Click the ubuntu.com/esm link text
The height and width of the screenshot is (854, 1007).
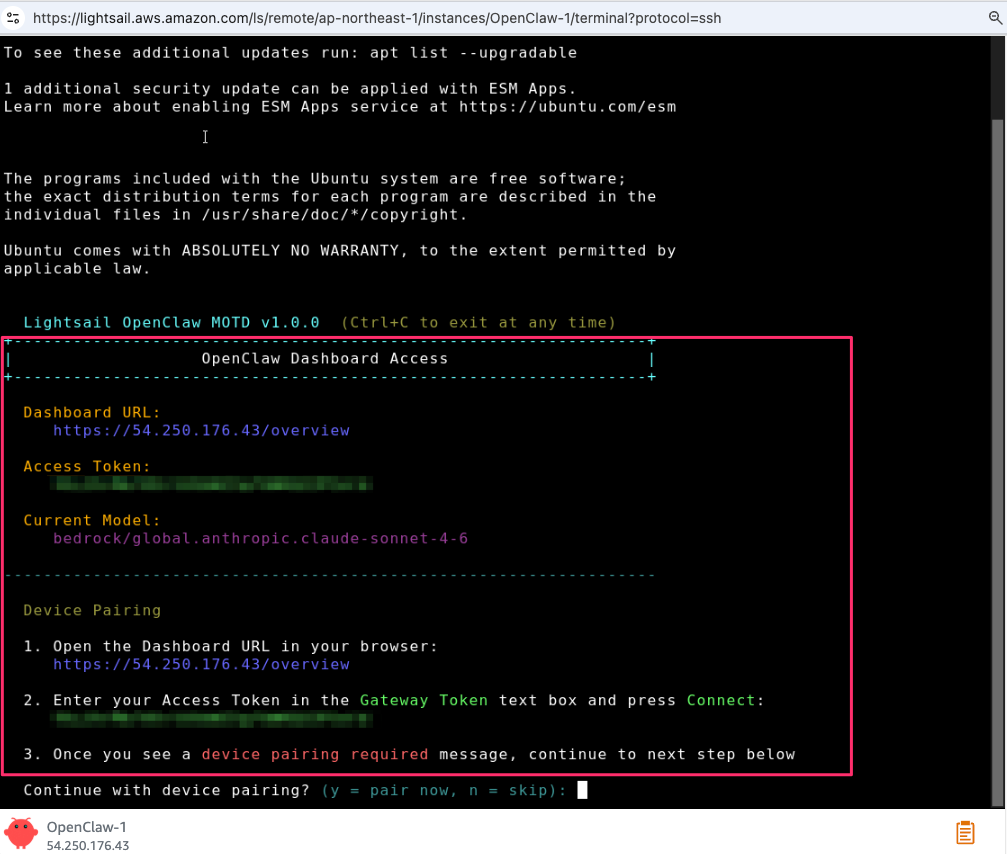[567, 107]
